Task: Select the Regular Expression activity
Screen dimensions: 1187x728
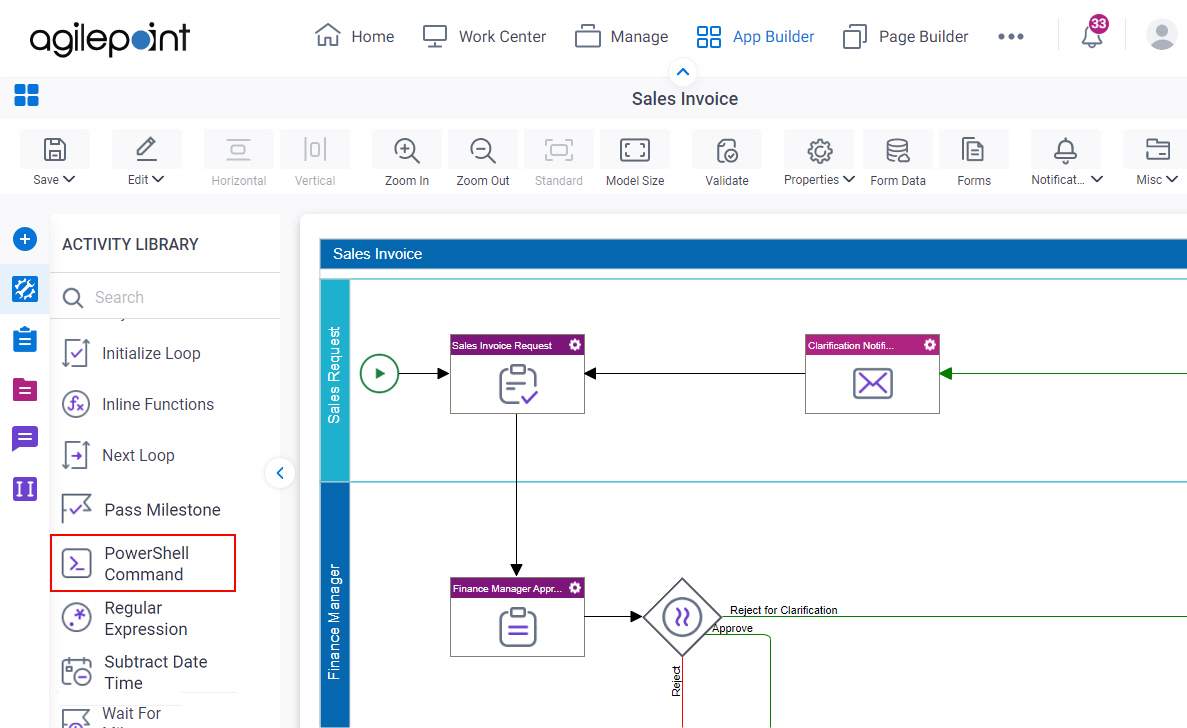Action: (x=125, y=618)
